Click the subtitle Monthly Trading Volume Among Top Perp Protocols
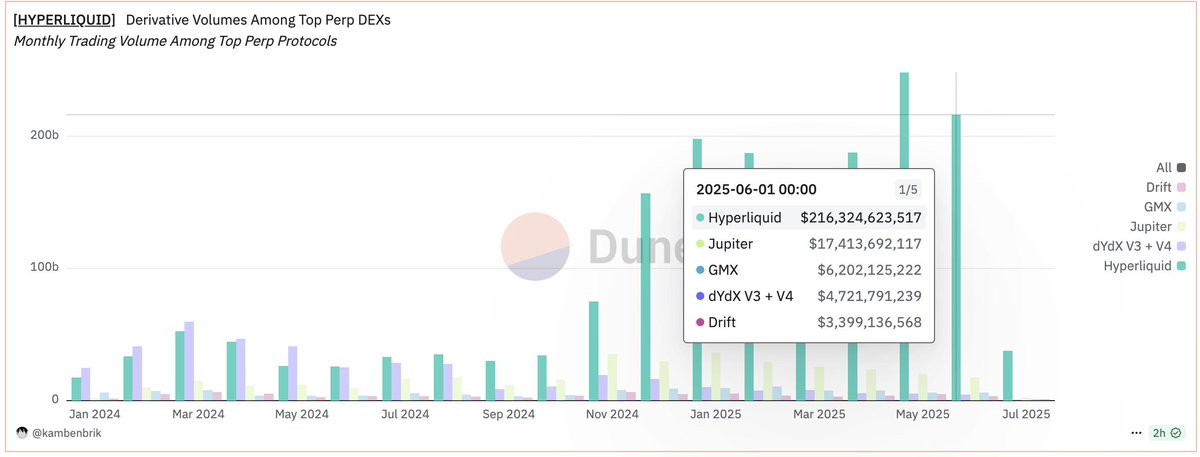The height and width of the screenshot is (457, 1200). point(175,41)
